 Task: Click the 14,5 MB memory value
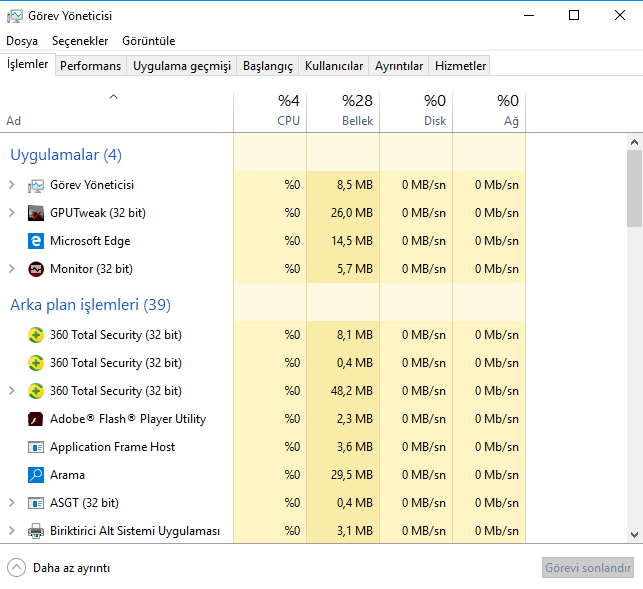[x=352, y=241]
